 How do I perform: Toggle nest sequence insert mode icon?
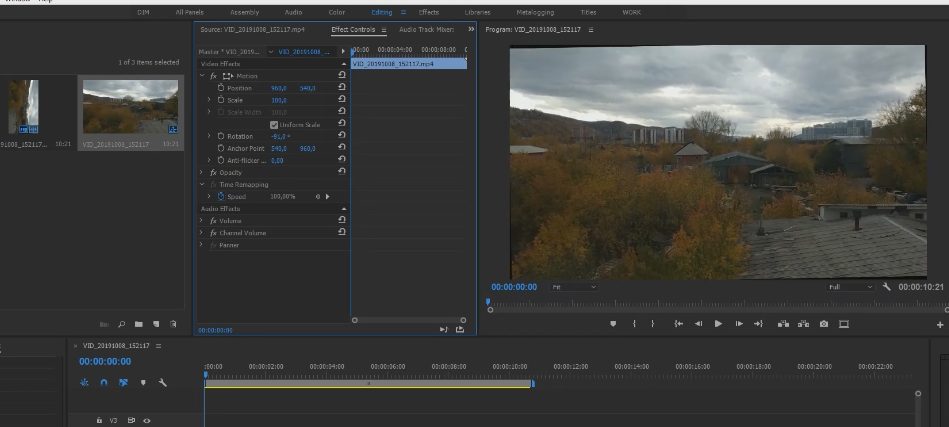coord(84,382)
